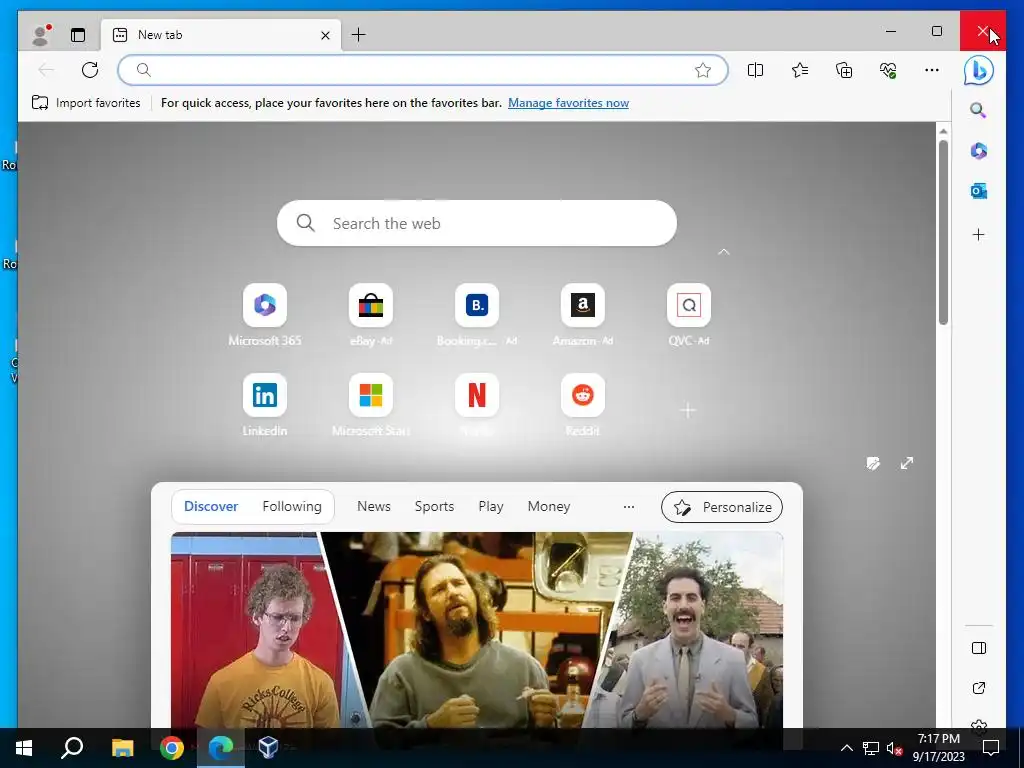Launch Chrome from taskbar
This screenshot has width=1024, height=768.
[x=172, y=748]
